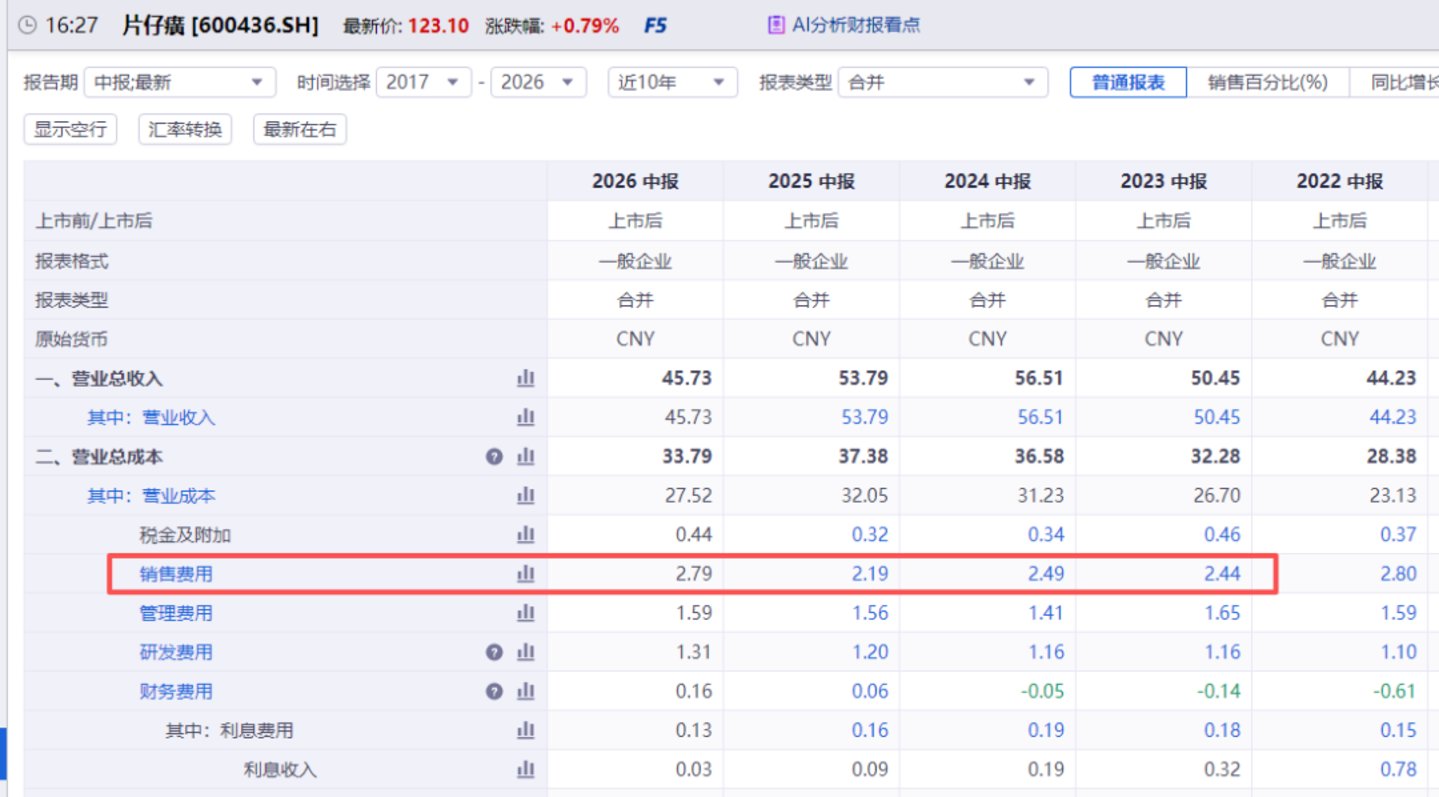The height and width of the screenshot is (797, 1439).
Task: Click 2022 中报 财务费用 value -0.61
Action: click(x=1393, y=691)
